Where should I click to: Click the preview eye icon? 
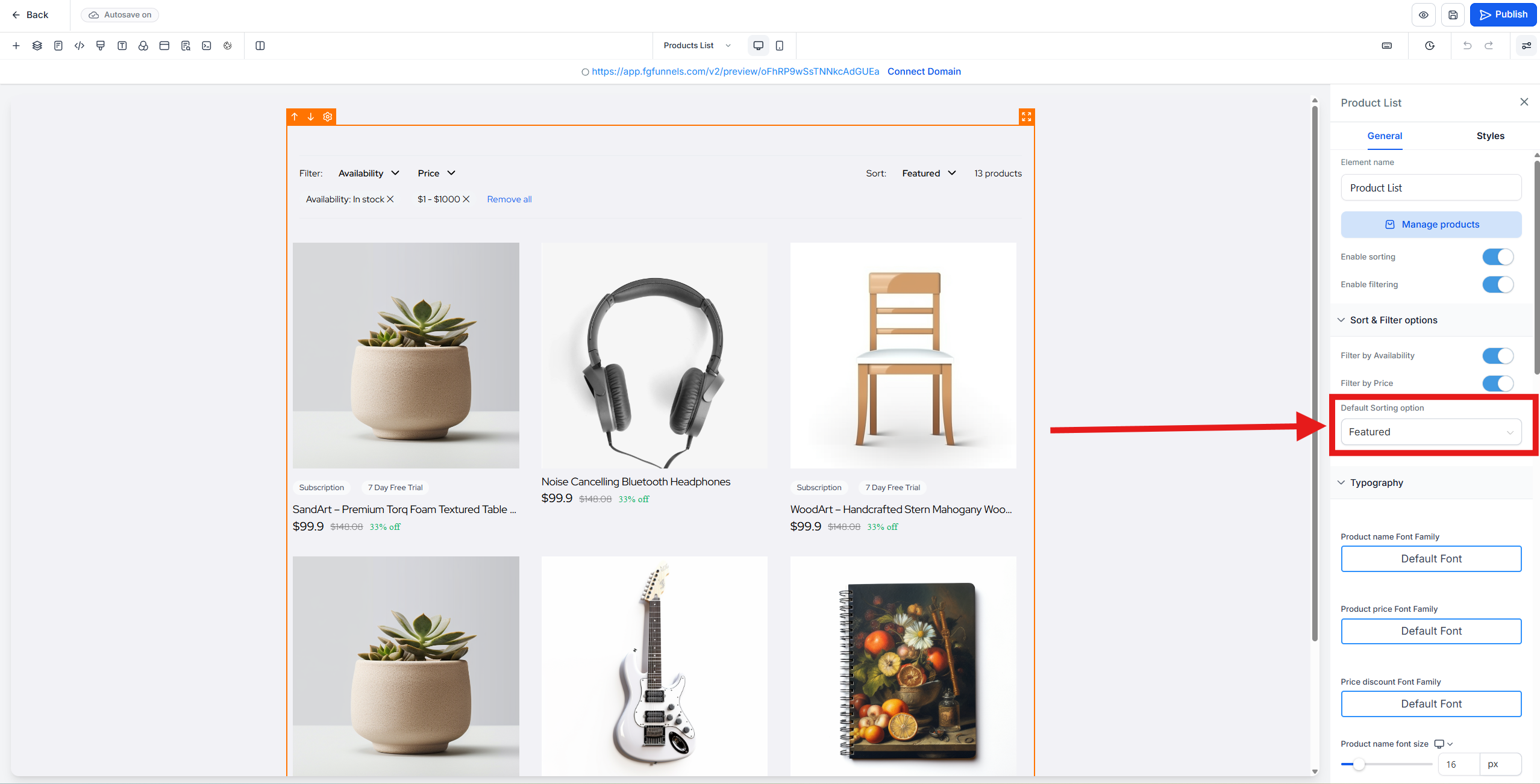(x=1423, y=15)
